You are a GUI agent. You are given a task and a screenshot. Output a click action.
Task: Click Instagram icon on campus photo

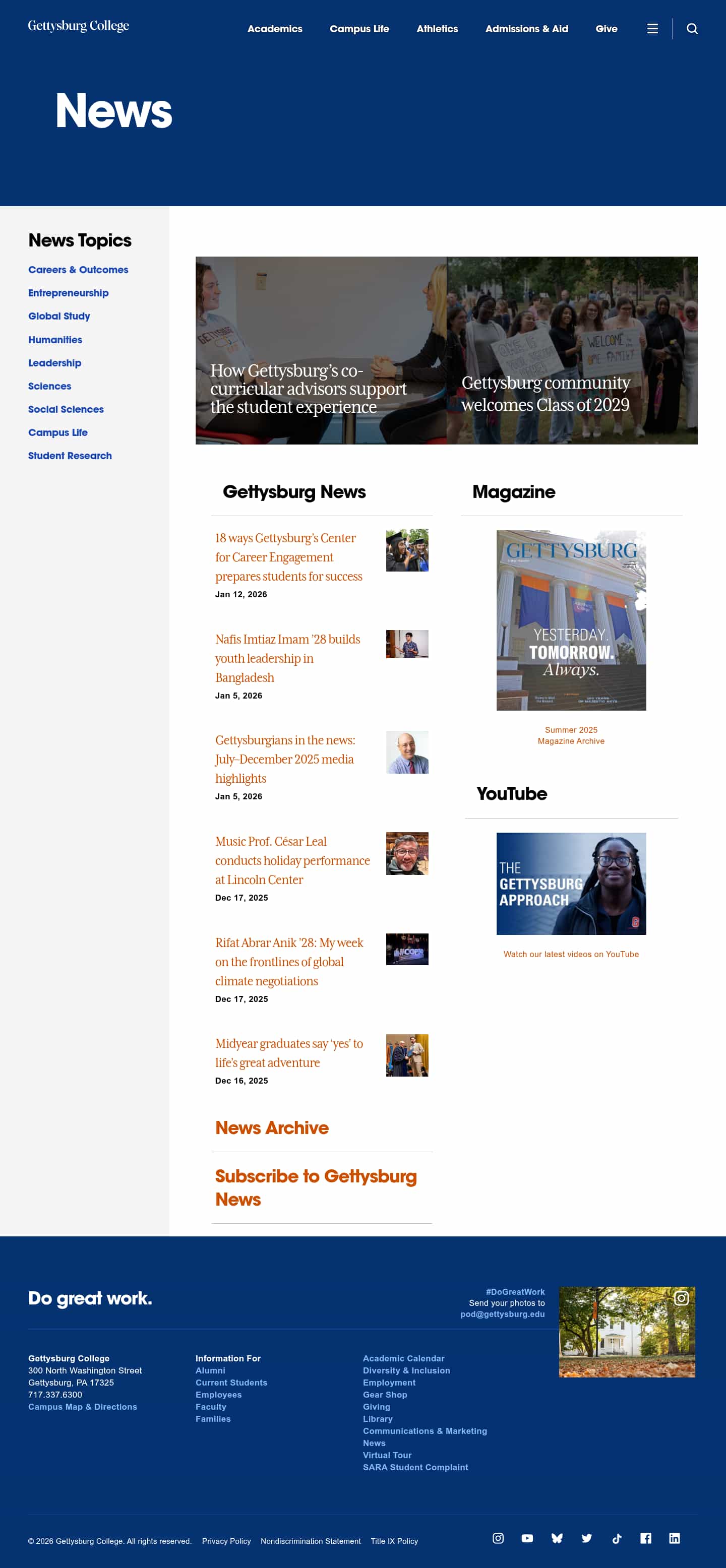point(681,1298)
